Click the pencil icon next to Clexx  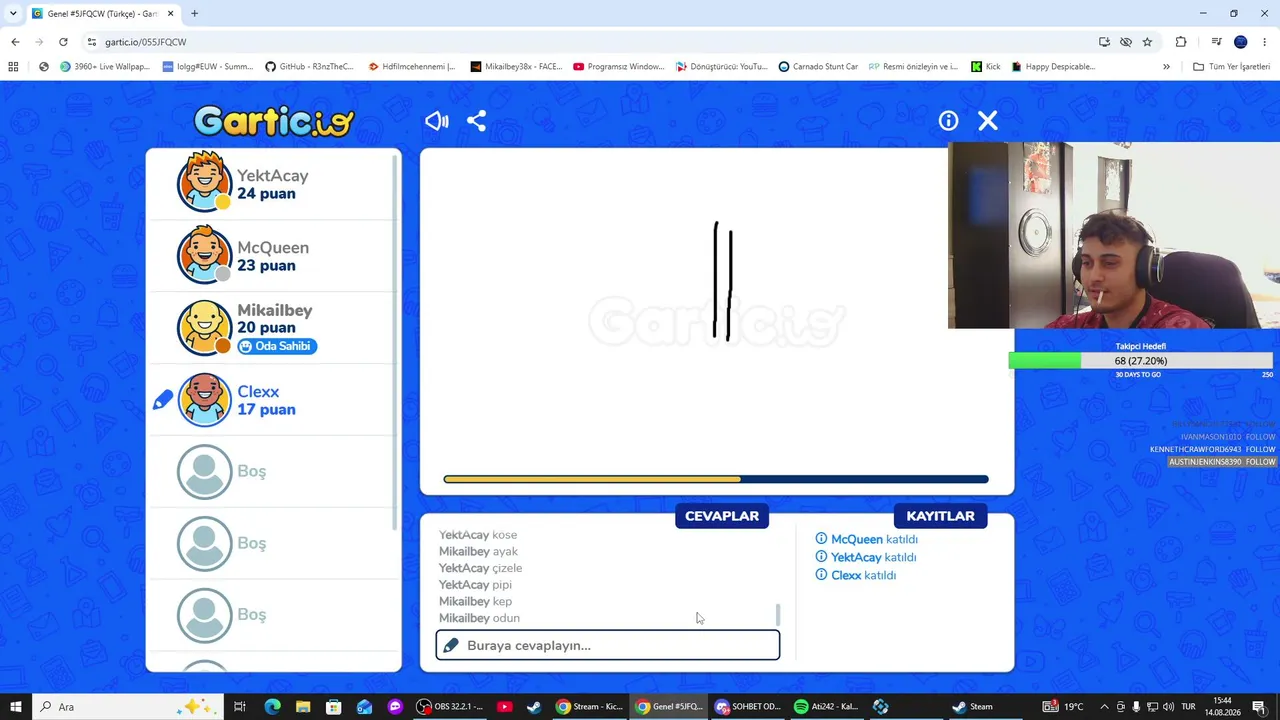[162, 400]
